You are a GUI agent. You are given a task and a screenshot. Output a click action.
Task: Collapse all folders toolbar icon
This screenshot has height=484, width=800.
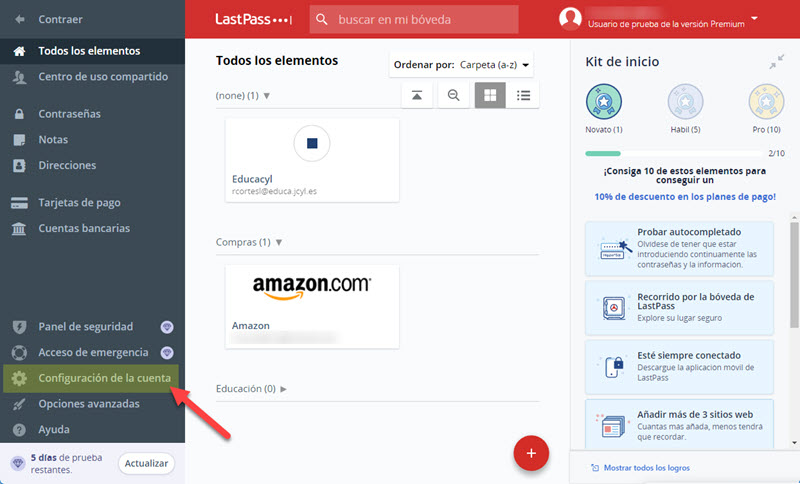coord(417,95)
